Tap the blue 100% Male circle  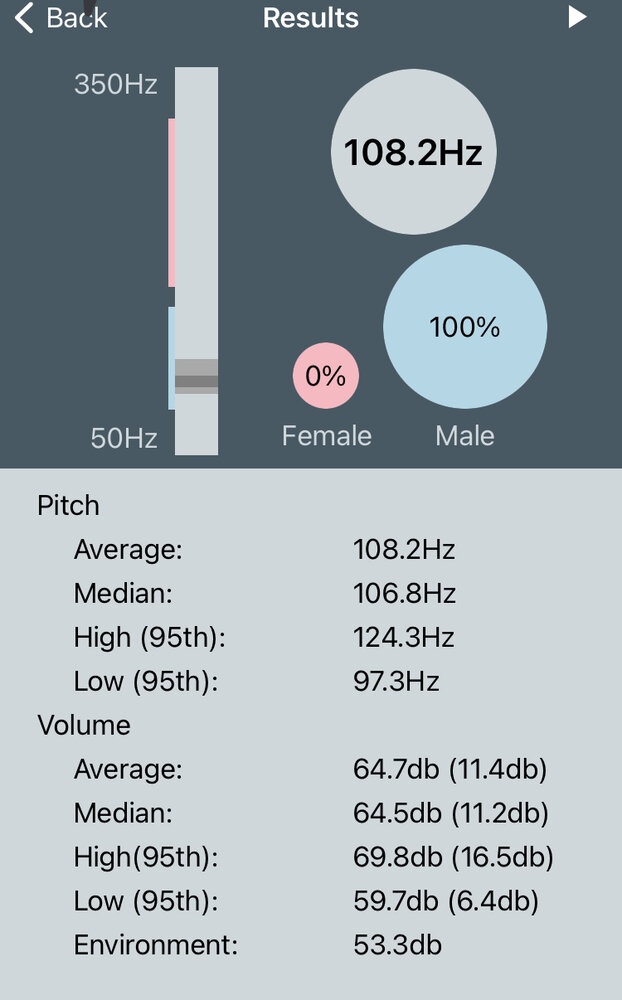465,327
